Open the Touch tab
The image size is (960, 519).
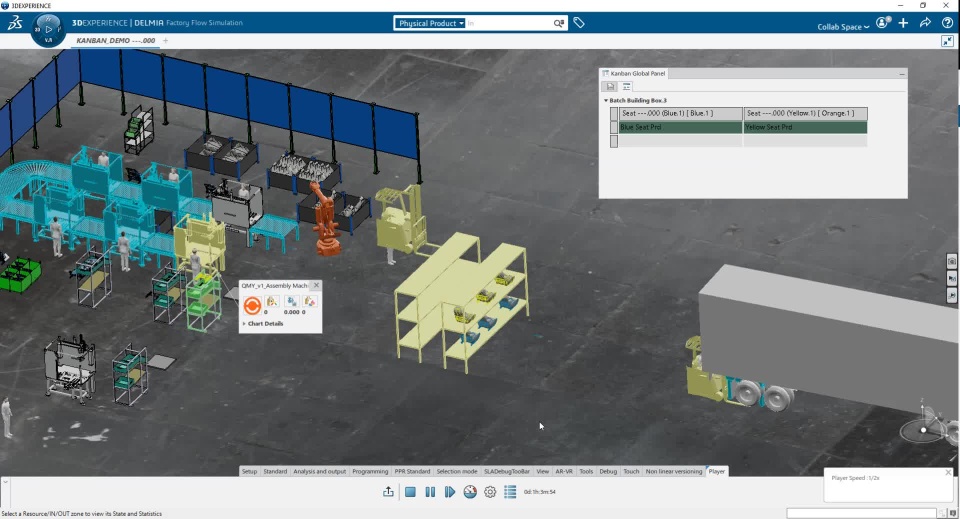(631, 471)
